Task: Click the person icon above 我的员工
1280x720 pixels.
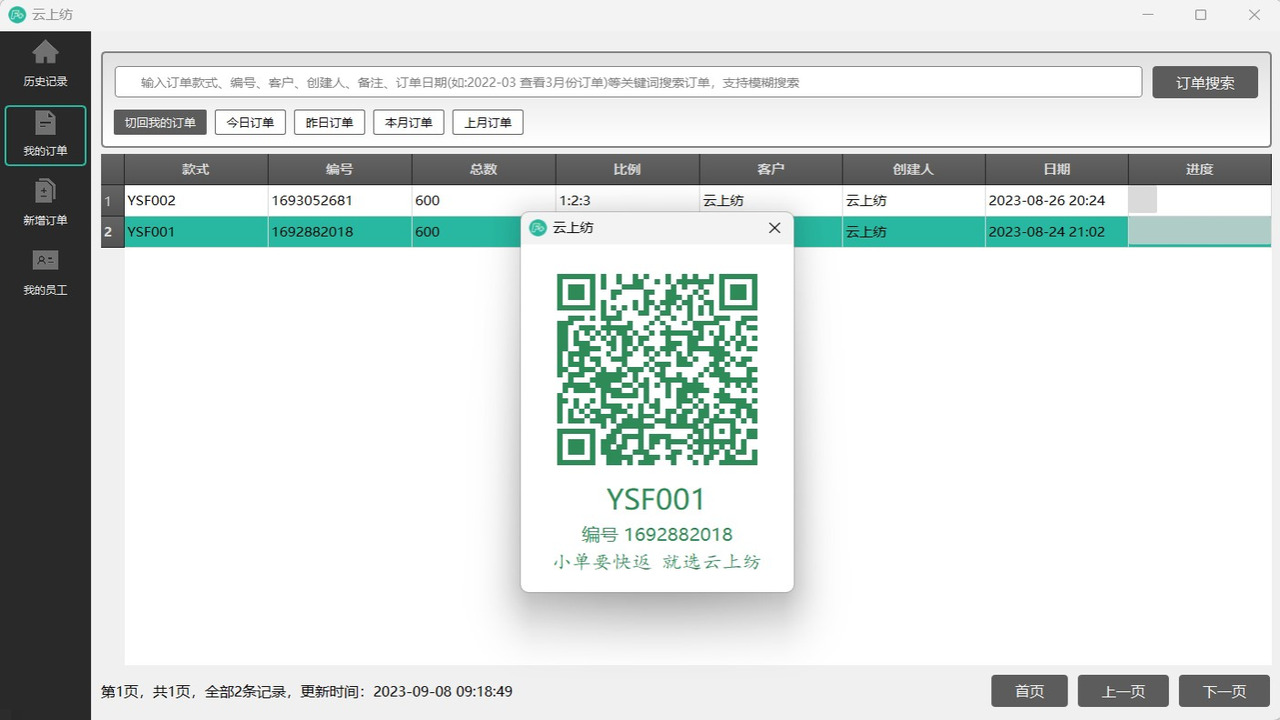Action: 45,262
